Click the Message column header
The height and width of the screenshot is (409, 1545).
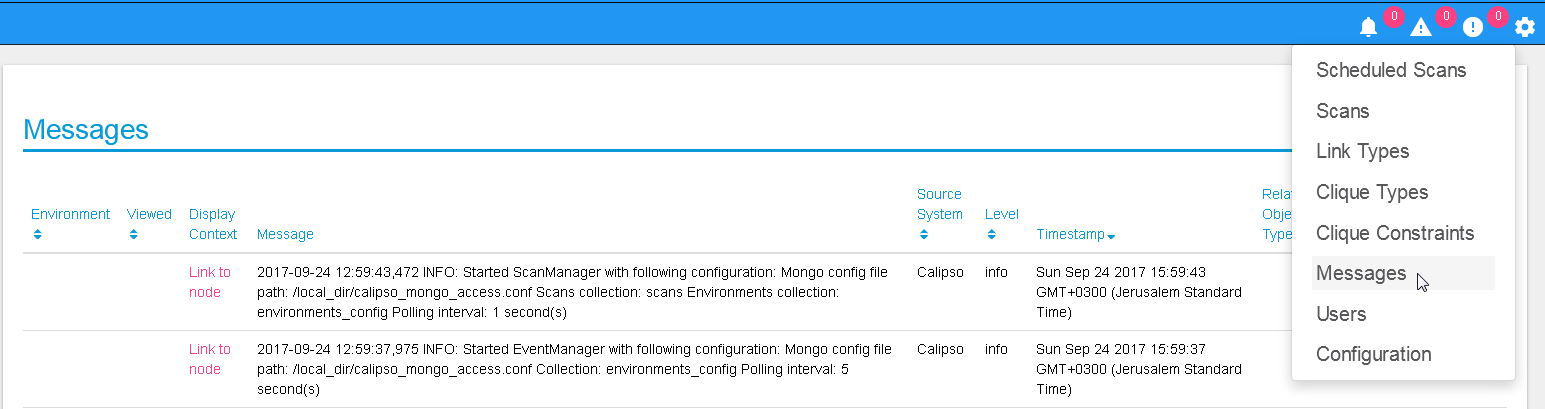285,234
